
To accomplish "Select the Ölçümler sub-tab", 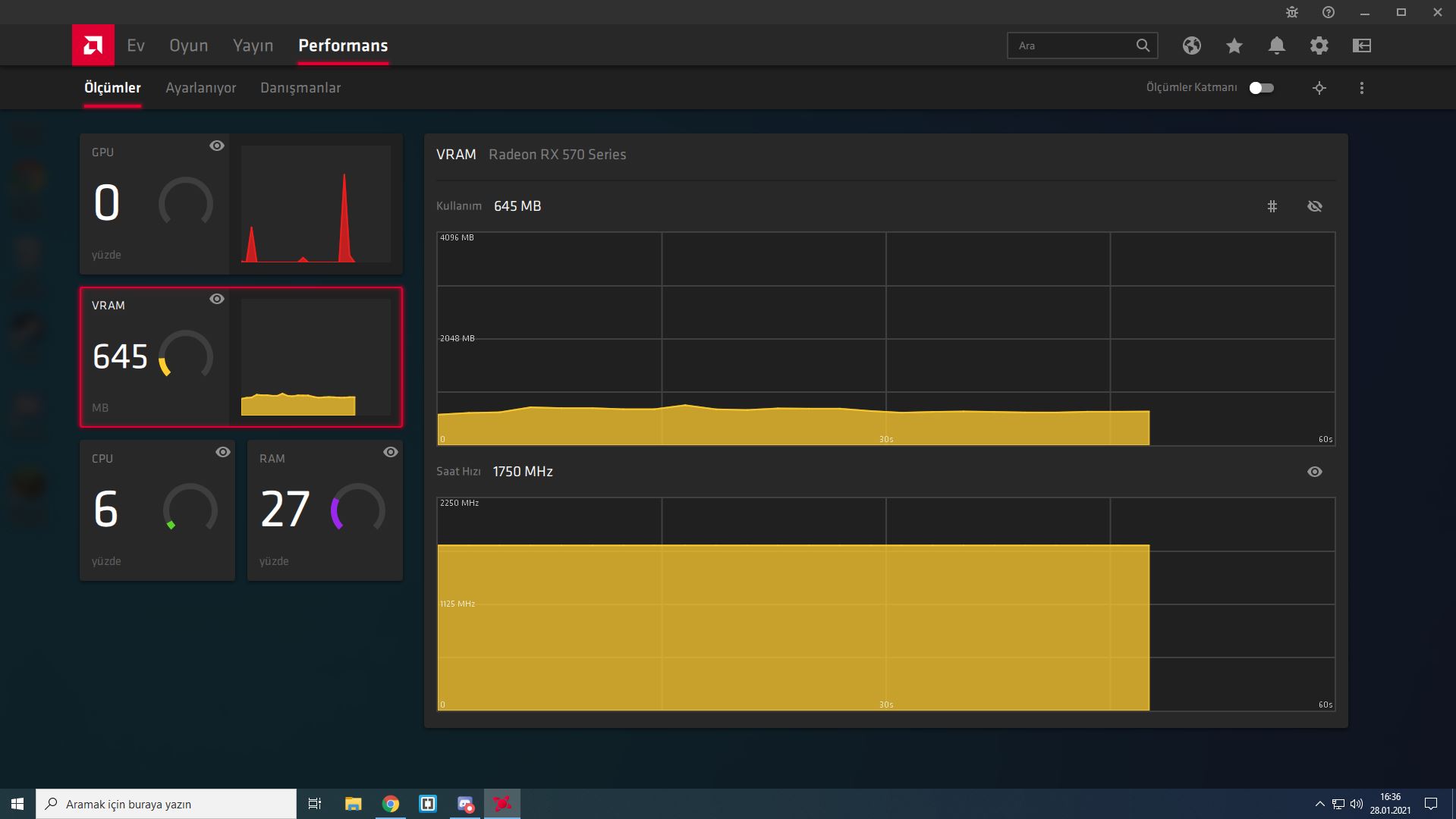I will pos(112,88).
